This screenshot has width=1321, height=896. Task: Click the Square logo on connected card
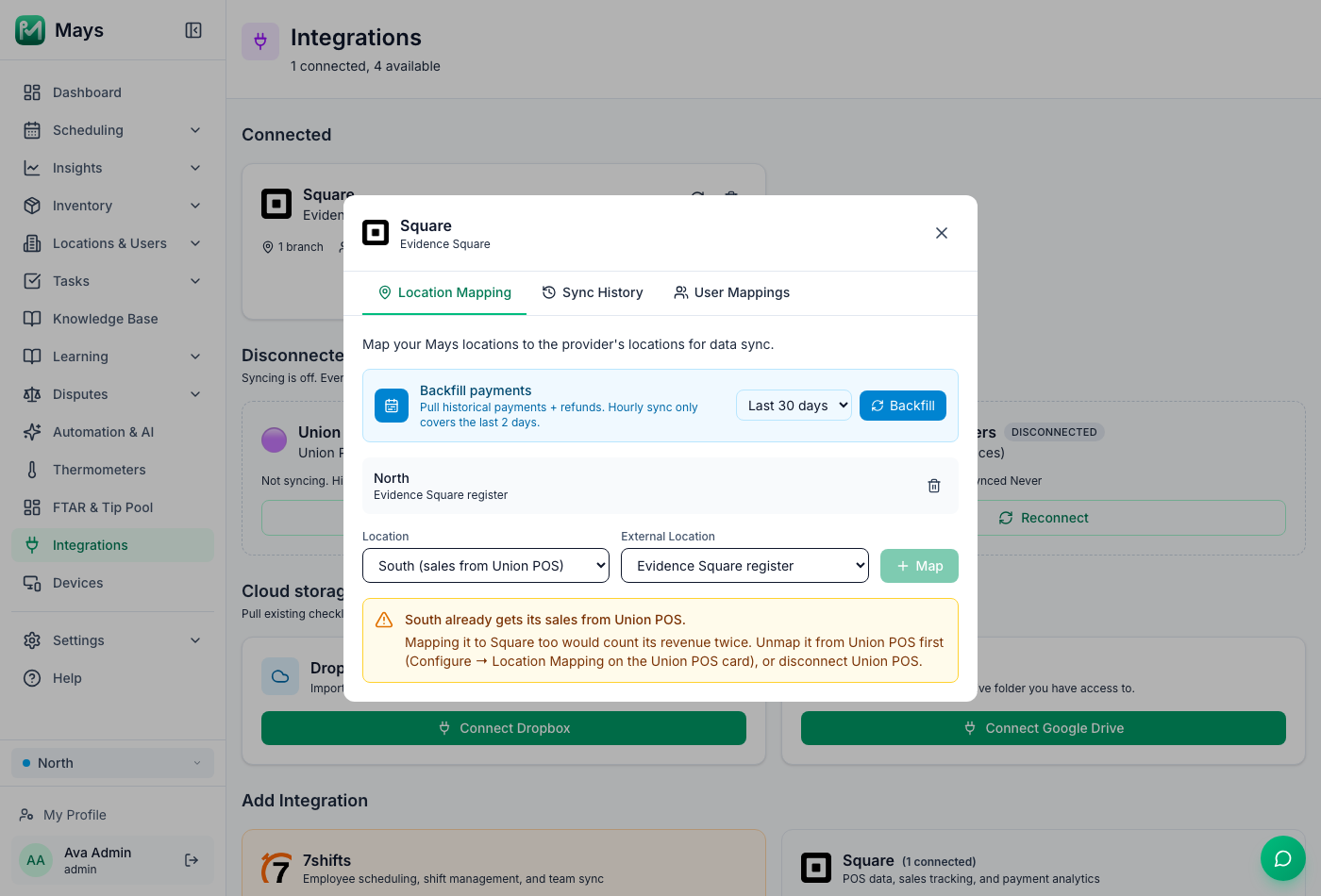276,204
